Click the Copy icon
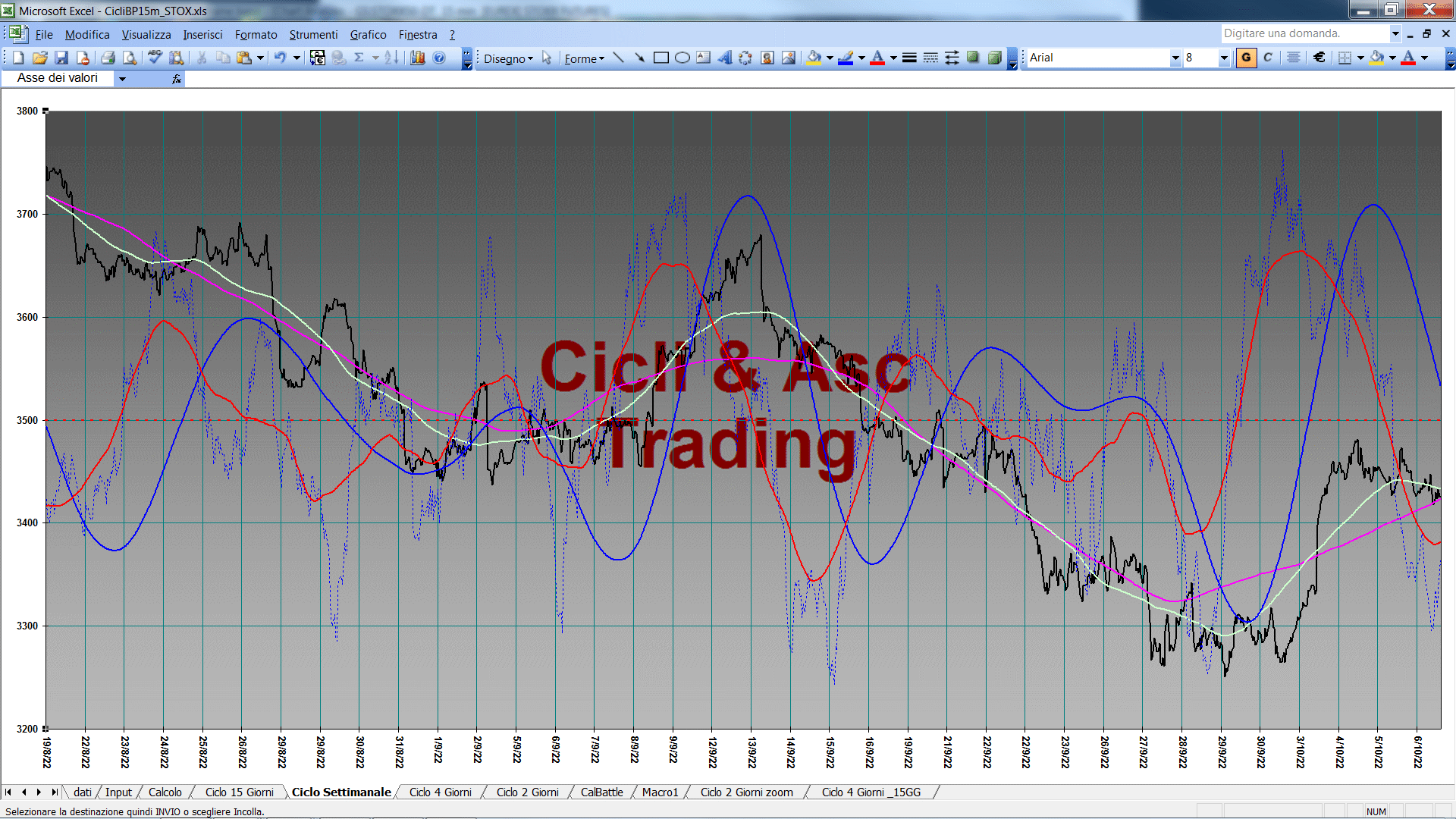The width and height of the screenshot is (1456, 819). click(x=222, y=58)
